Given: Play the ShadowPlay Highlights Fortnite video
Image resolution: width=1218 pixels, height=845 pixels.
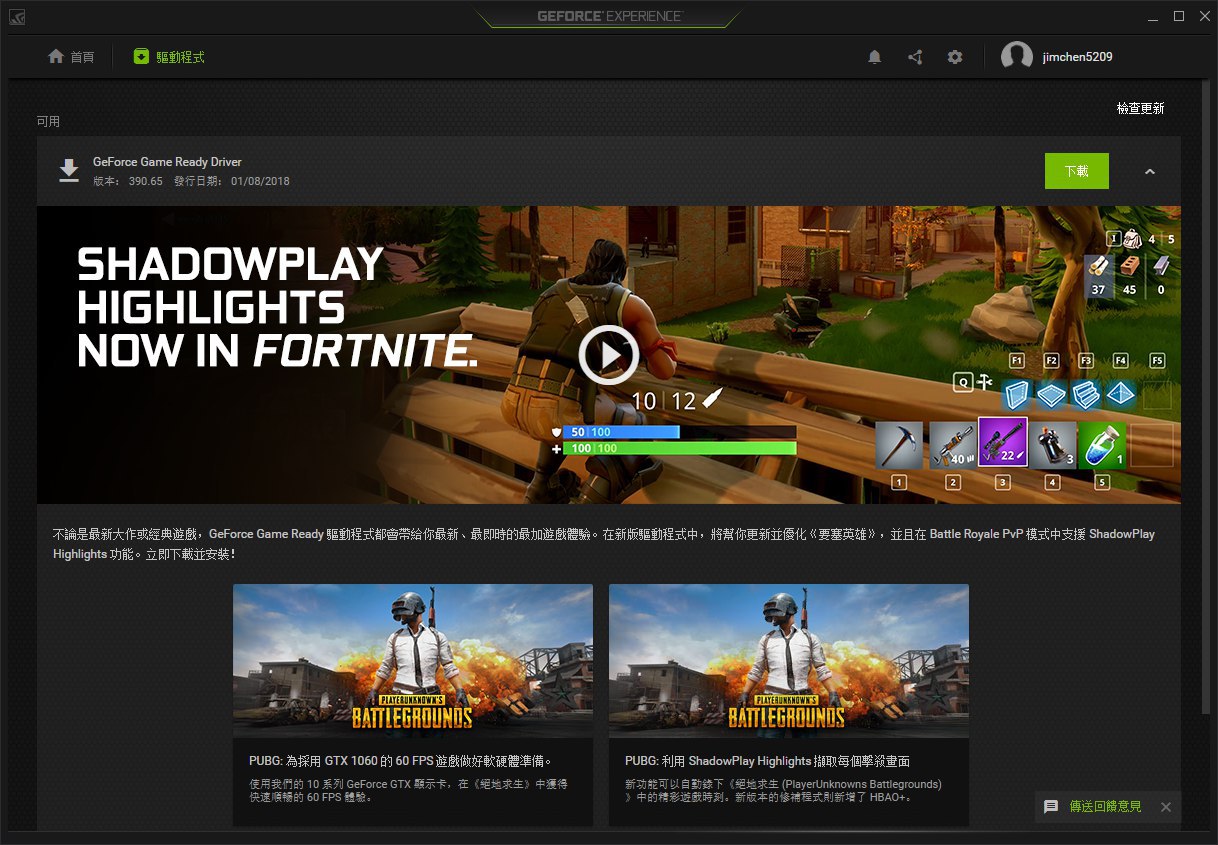Looking at the screenshot, I should 608,355.
